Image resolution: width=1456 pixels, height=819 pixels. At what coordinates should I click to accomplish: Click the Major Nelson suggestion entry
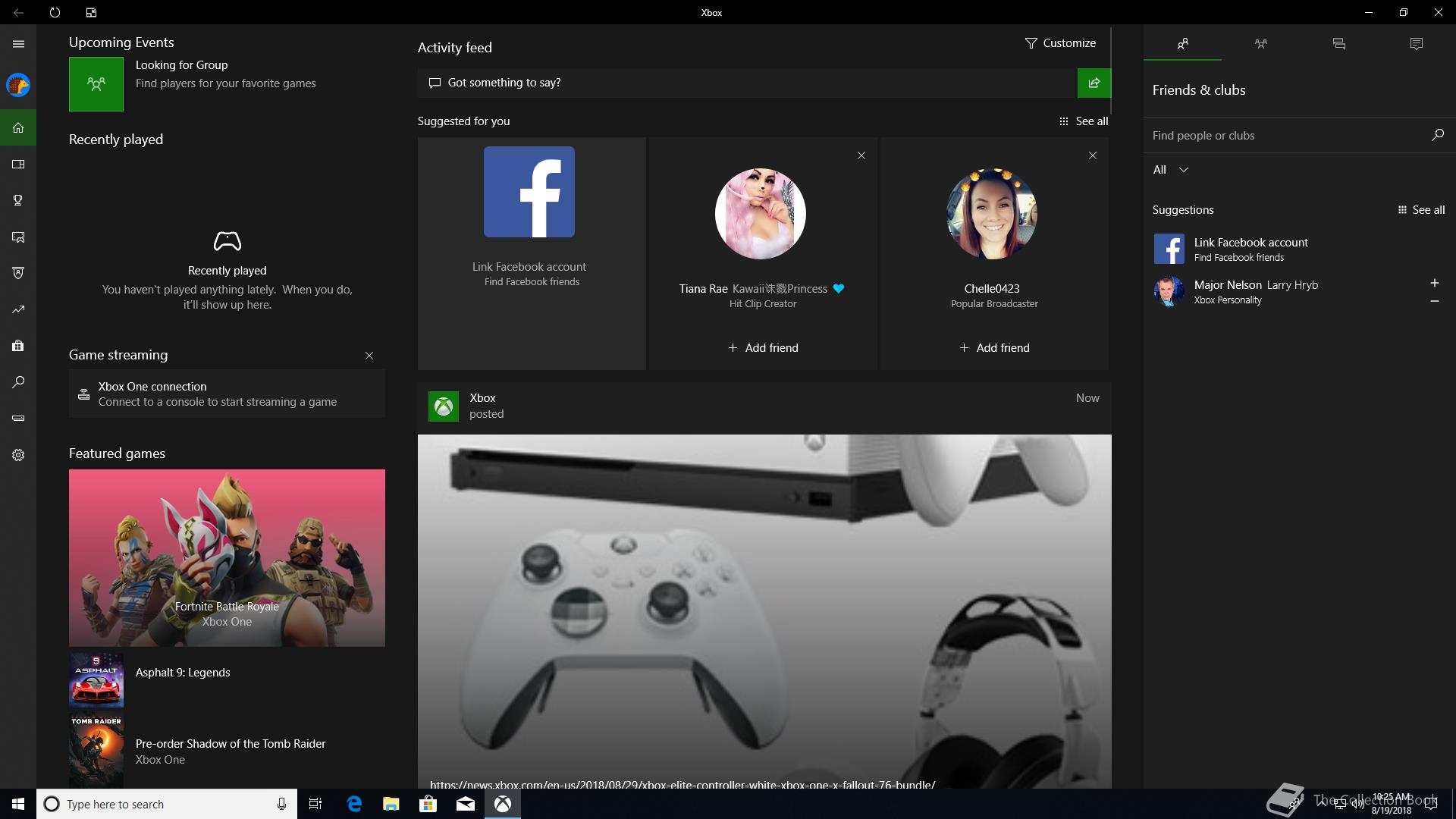coord(1289,291)
